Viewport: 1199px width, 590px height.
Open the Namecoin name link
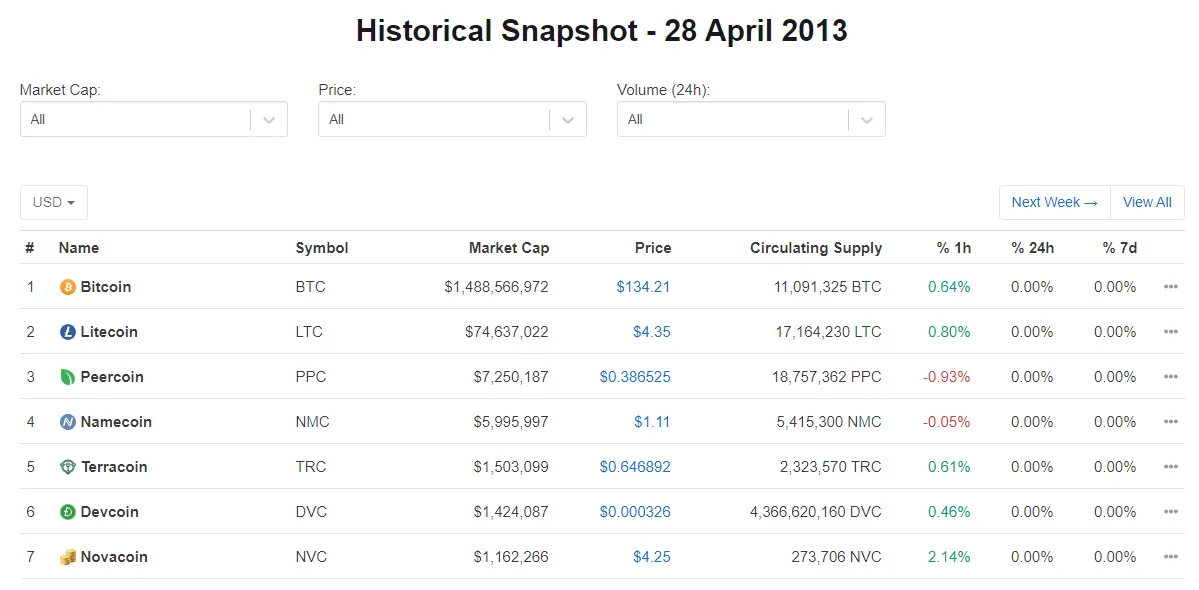tap(115, 422)
